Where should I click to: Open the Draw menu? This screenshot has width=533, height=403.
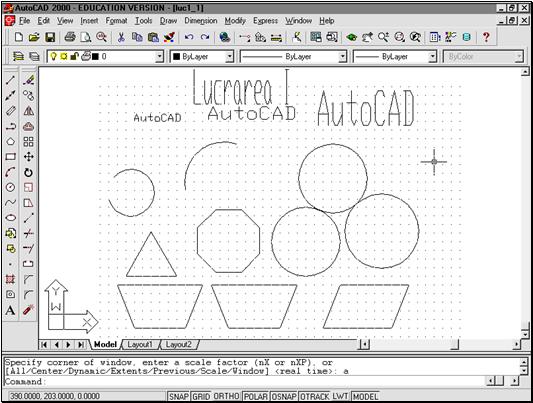pyautogui.click(x=169, y=21)
